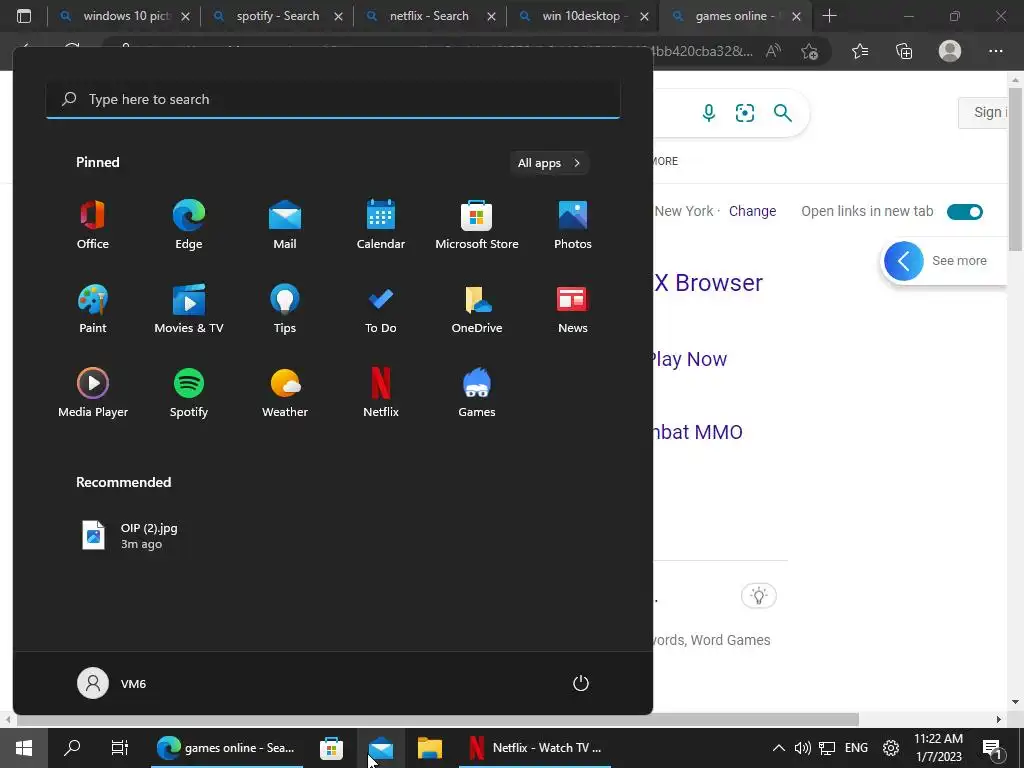Open Edge Settings and more menu
Viewport: 1024px width, 768px height.
tap(995, 51)
